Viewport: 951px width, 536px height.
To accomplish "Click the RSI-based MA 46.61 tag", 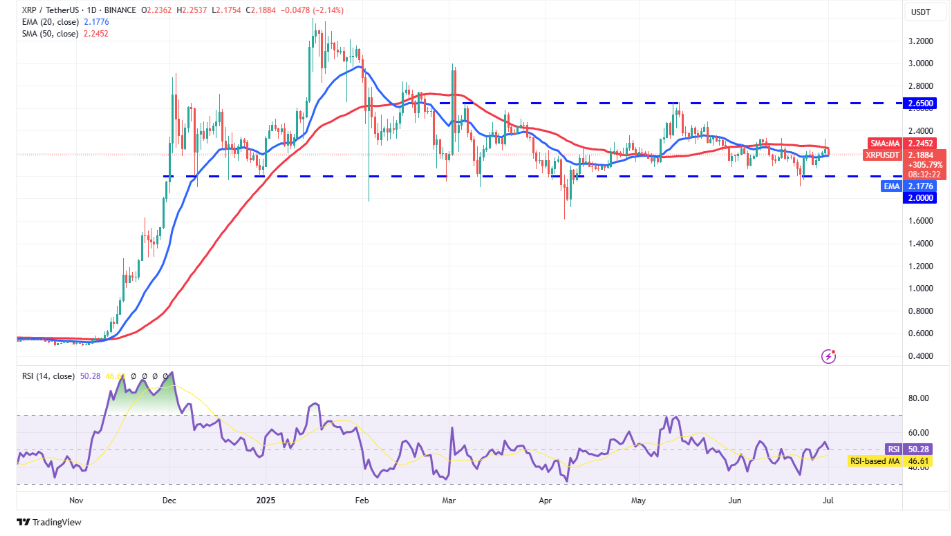I will (x=890, y=461).
